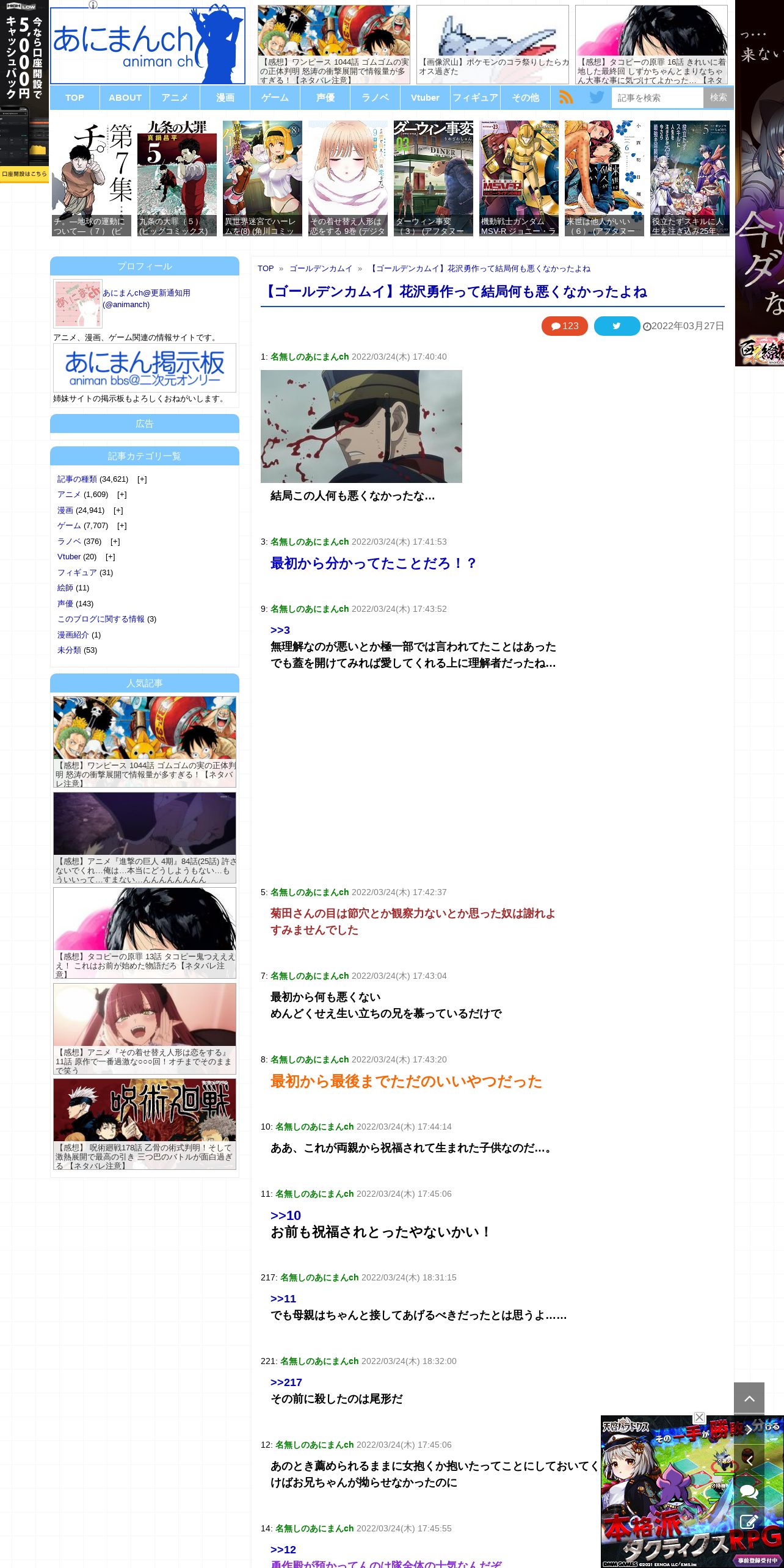Click the >>3 reply anchor
This screenshot has width=784, height=1568.
point(280,630)
